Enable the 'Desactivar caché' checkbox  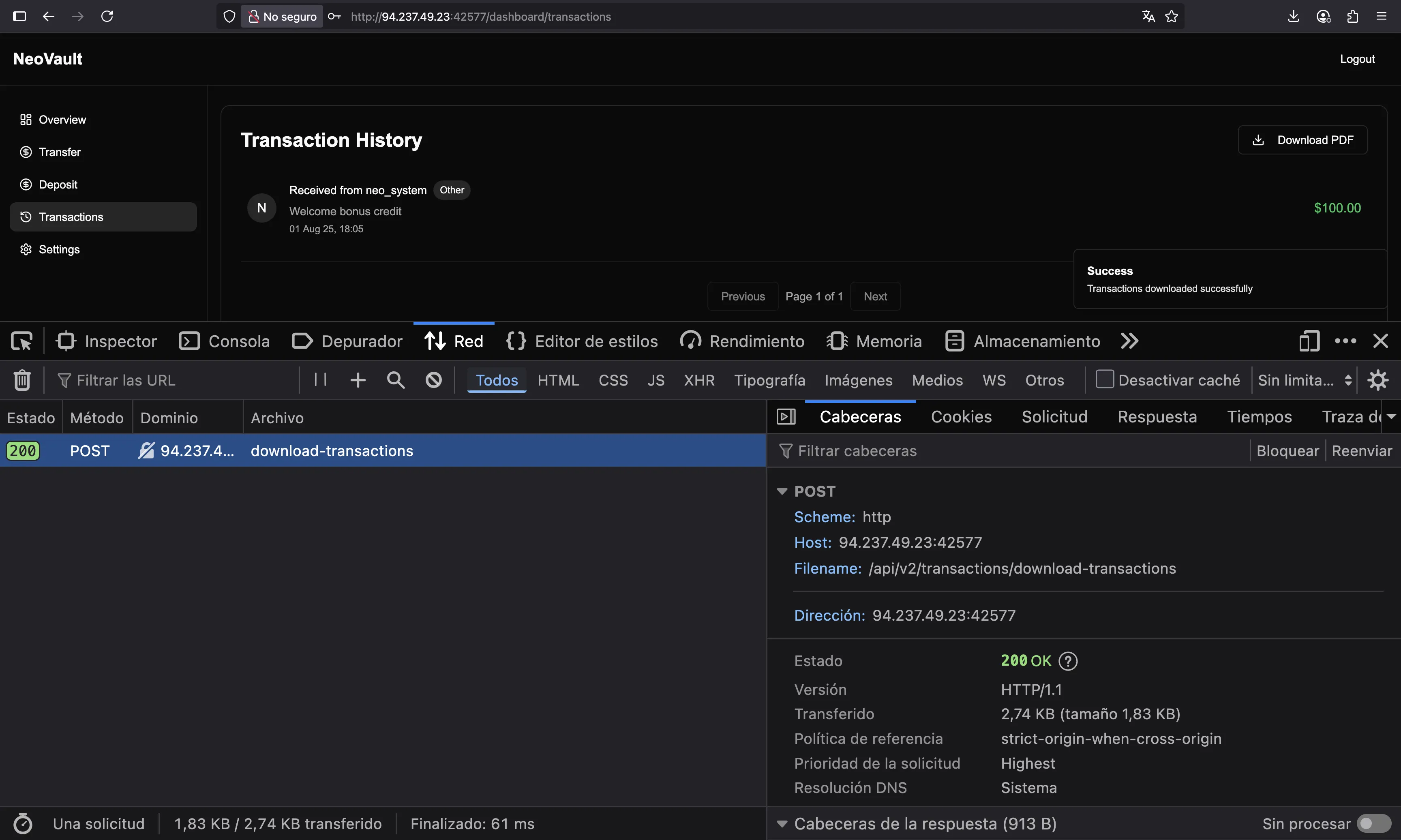click(x=1105, y=379)
